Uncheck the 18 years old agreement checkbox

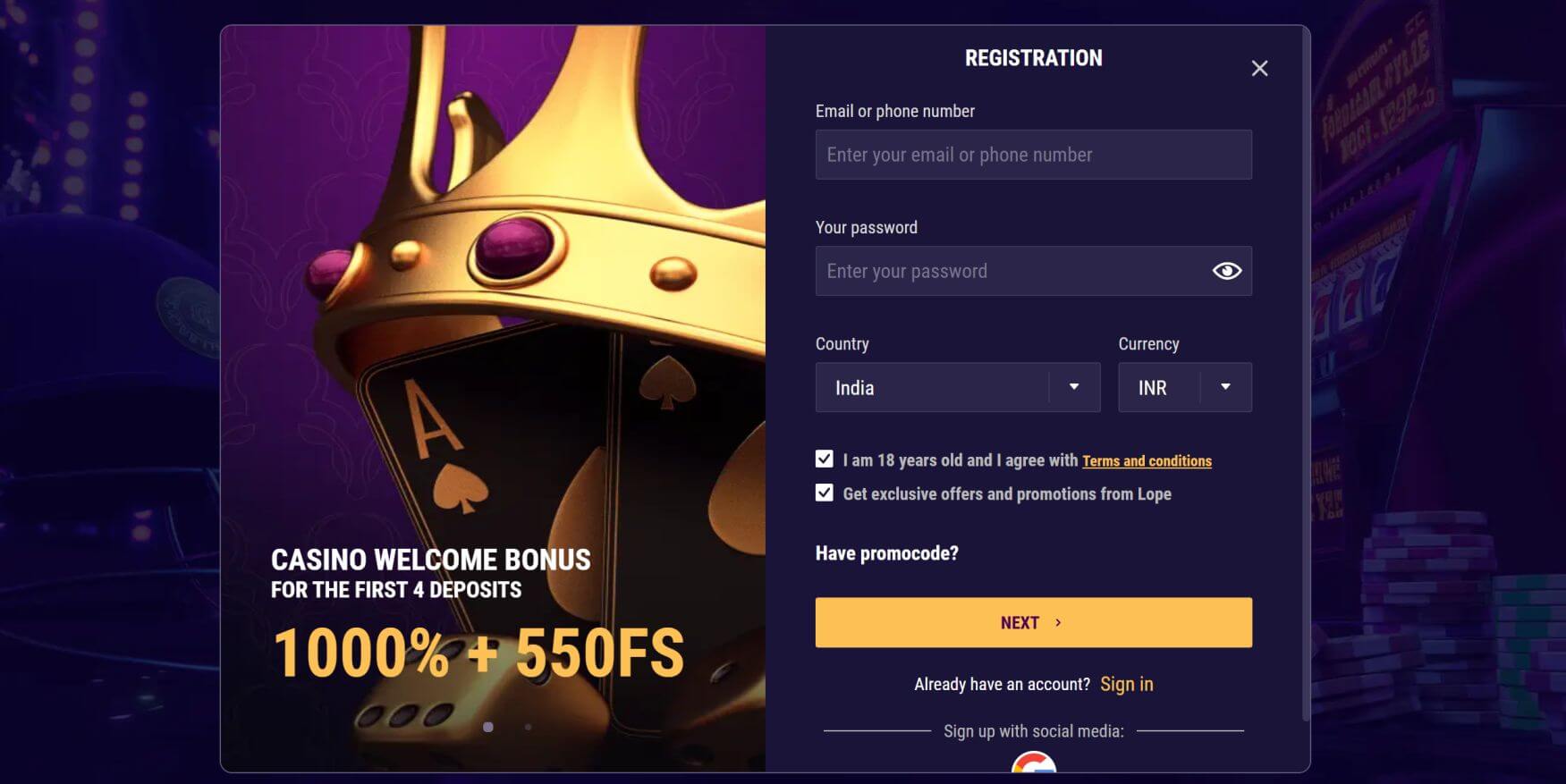(823, 459)
